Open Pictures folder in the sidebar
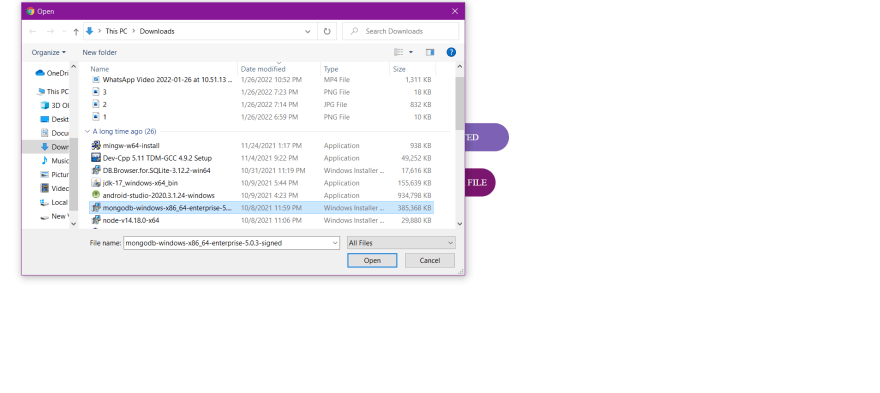This screenshot has height=393, width=880. coord(55,175)
